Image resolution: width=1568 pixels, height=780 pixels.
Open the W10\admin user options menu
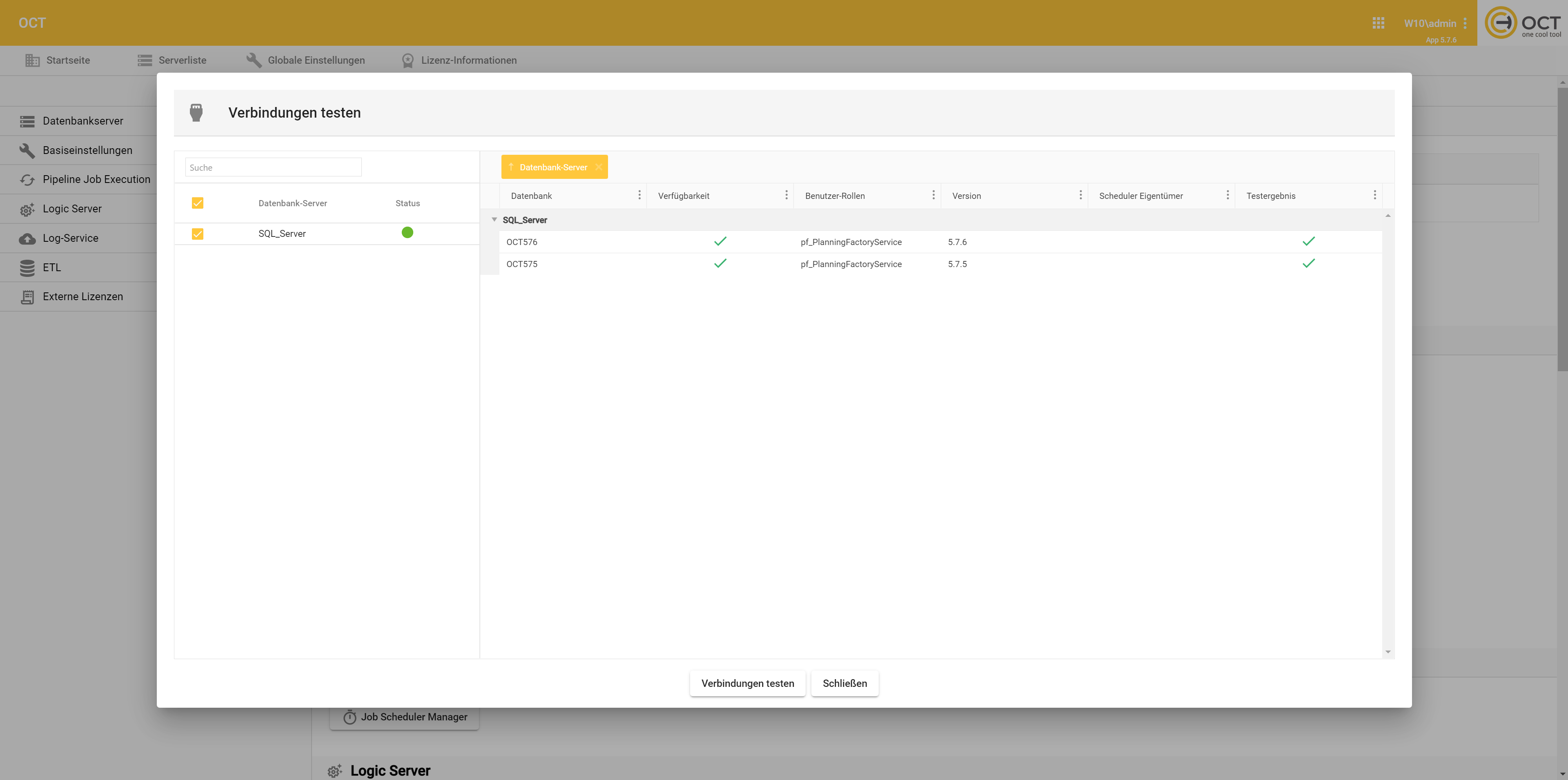click(x=1465, y=23)
